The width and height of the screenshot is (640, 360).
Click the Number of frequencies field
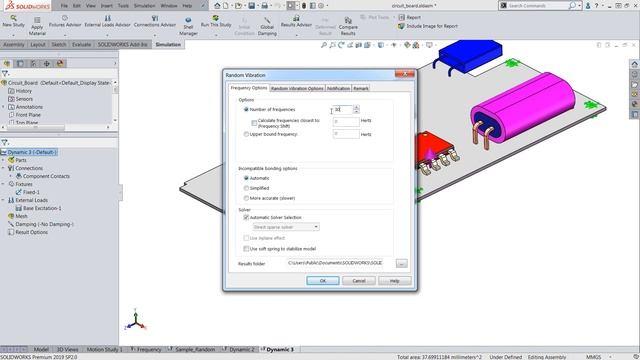342,109
